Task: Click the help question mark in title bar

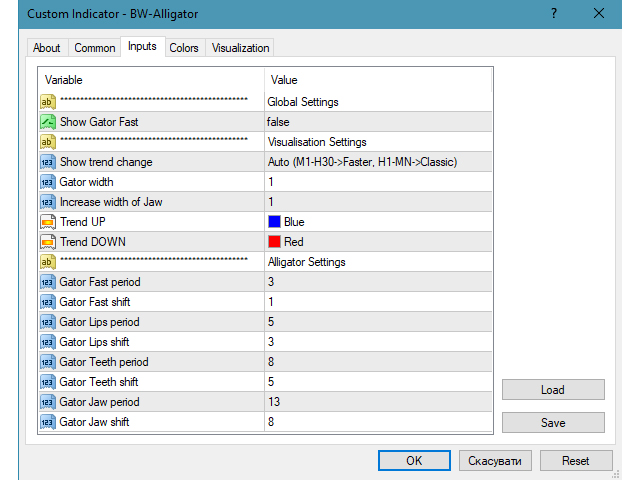Action: pos(554,13)
